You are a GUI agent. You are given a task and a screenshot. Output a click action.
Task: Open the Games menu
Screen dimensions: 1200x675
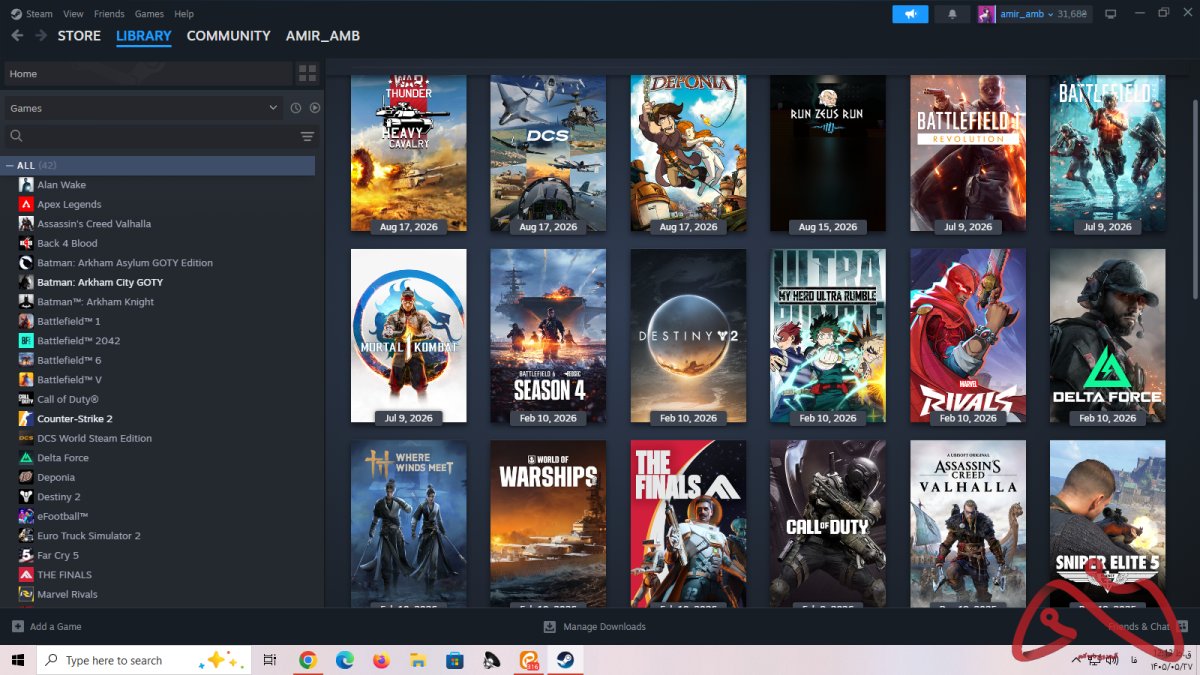pyautogui.click(x=149, y=14)
